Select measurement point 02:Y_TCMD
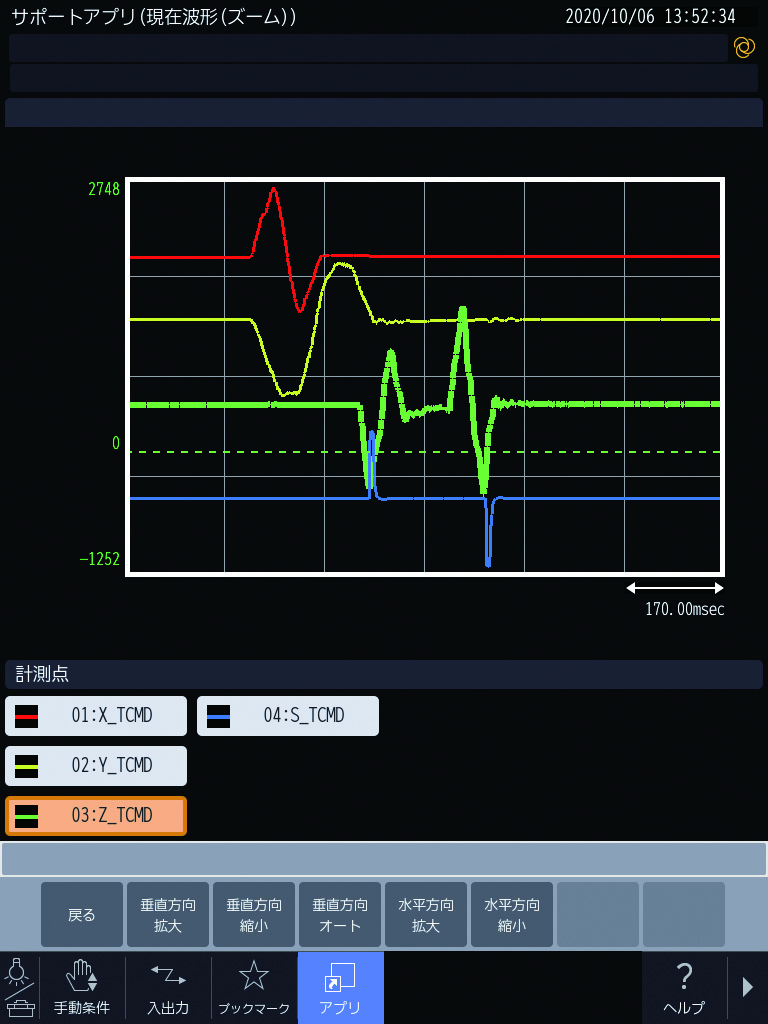Screen dimensions: 768x1024 point(96,765)
